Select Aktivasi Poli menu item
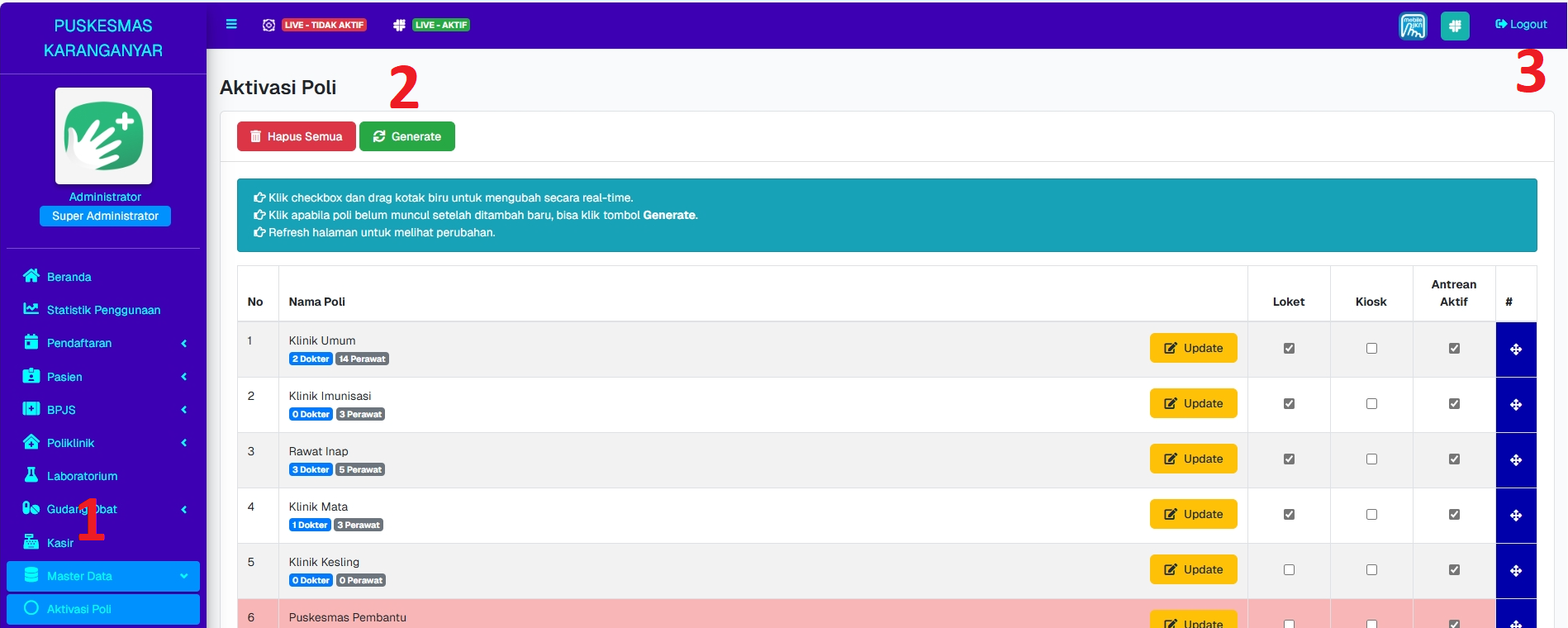The height and width of the screenshot is (628, 1568). [x=79, y=609]
